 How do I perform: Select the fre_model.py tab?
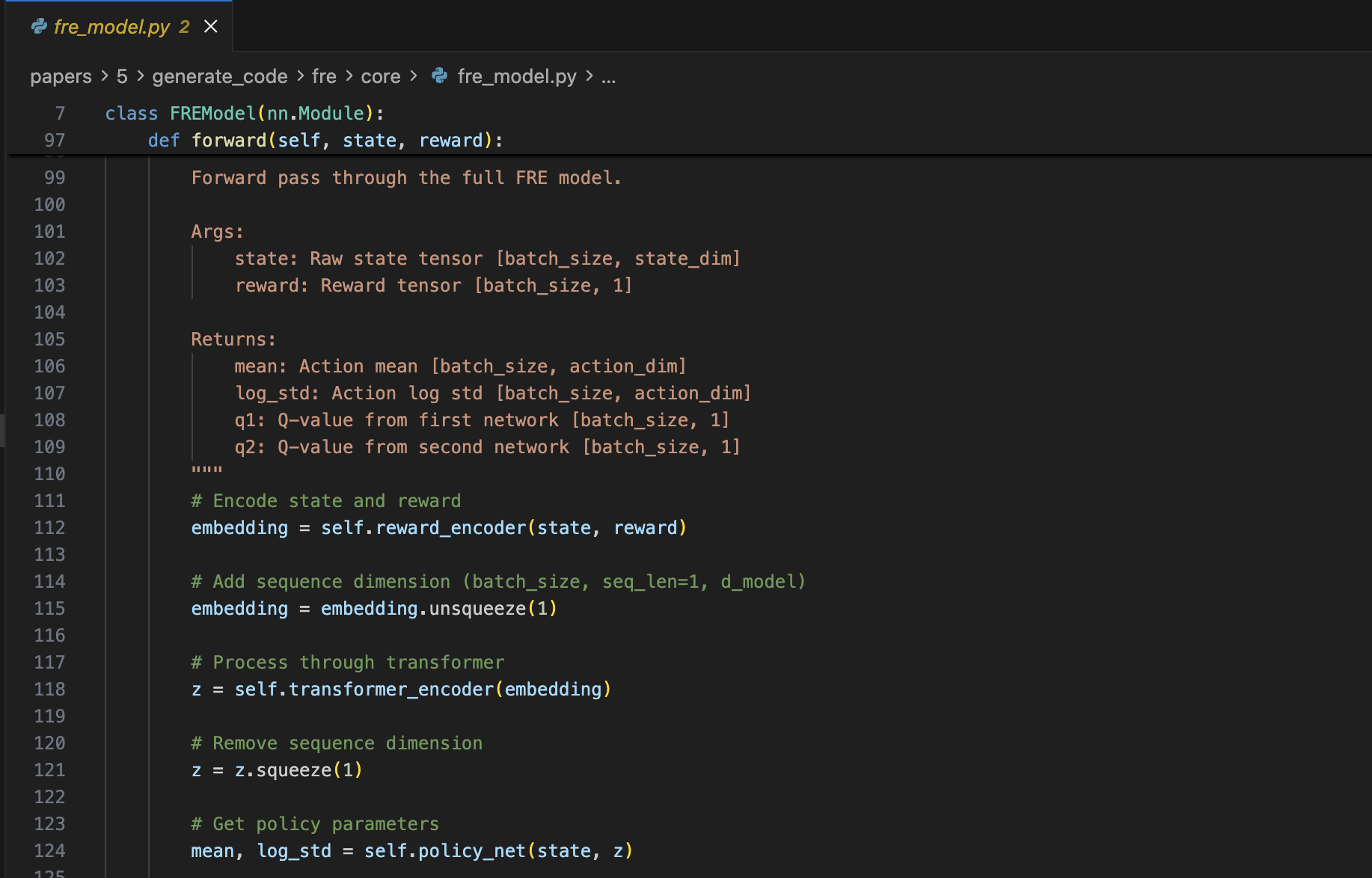click(112, 27)
